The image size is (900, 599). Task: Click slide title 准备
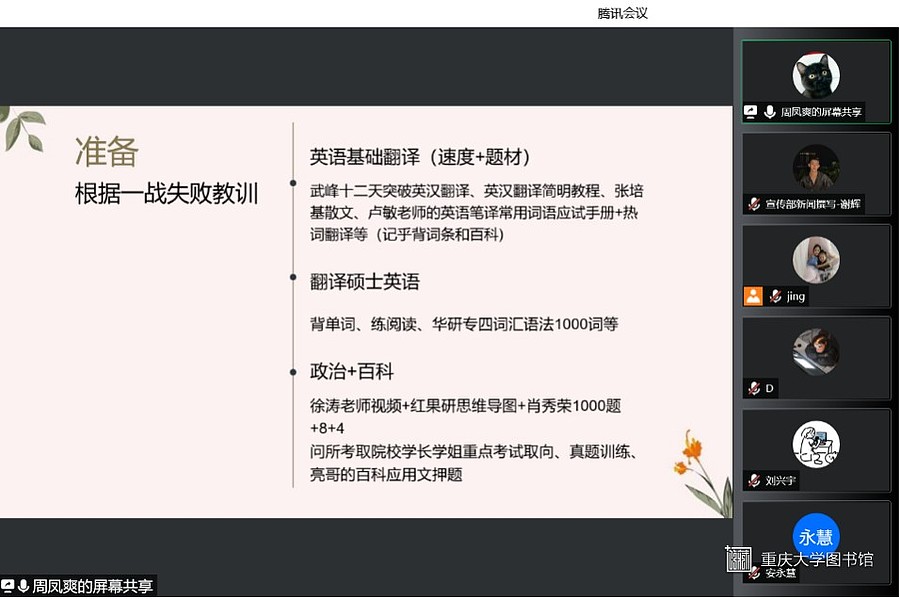click(x=107, y=151)
